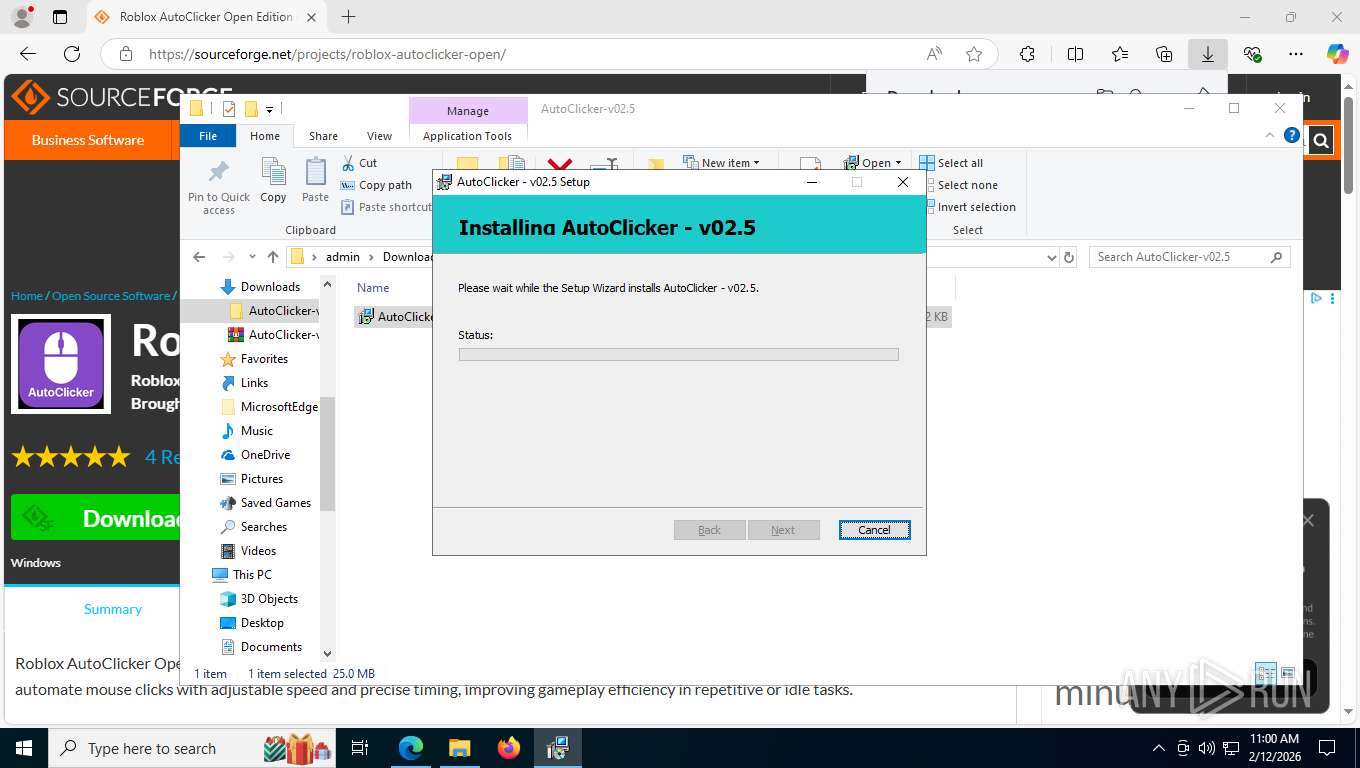Select the AutoClicker installer file row
This screenshot has height=768, width=1360.
pyautogui.click(x=396, y=317)
